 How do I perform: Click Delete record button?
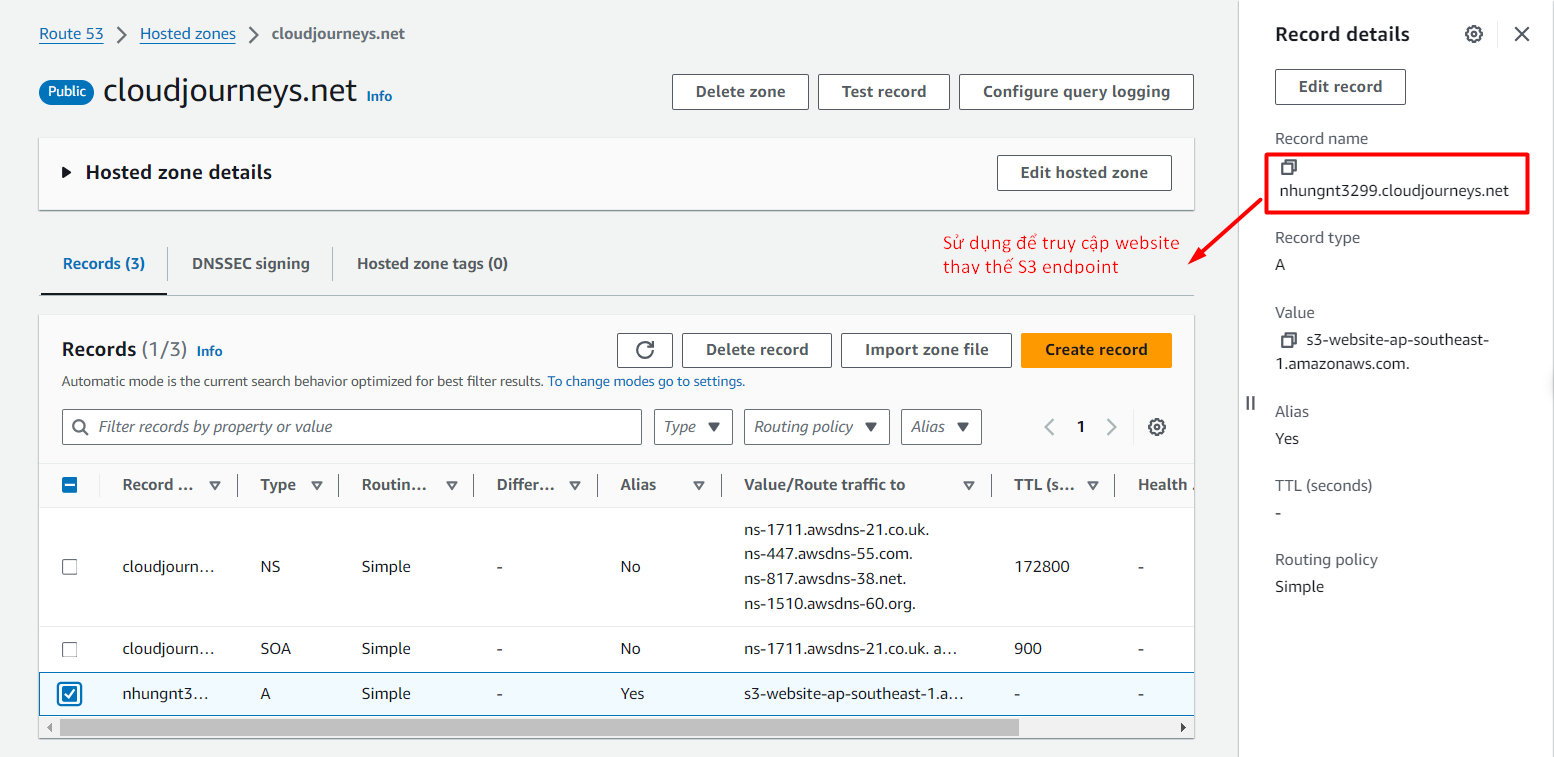(757, 350)
